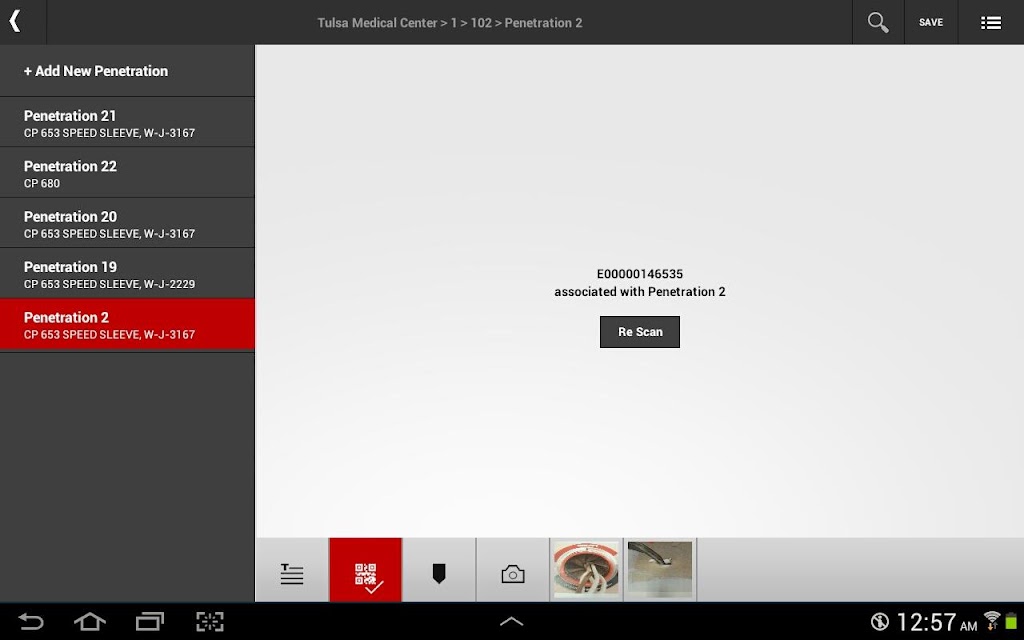Select Penetration 21 in the list
The height and width of the screenshot is (640, 1024).
tap(127, 122)
